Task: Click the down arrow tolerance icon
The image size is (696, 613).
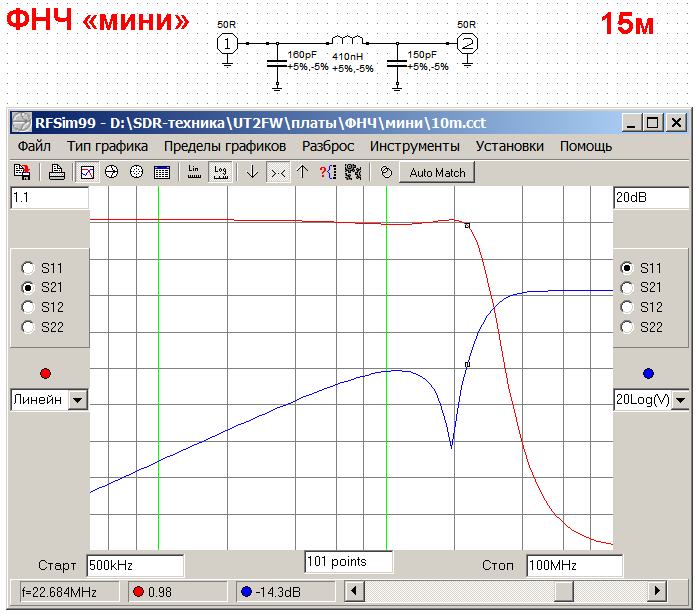Action: tap(252, 172)
